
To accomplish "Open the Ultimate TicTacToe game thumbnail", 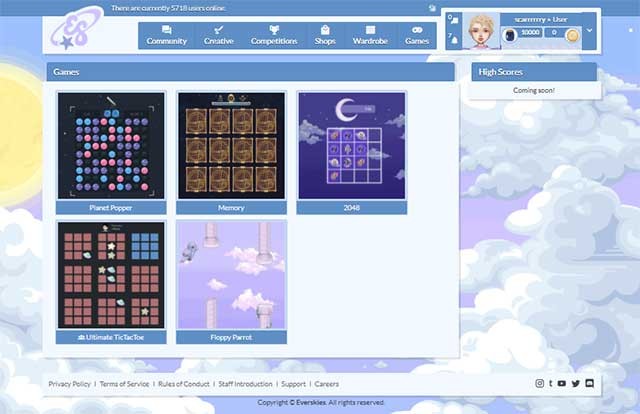I will (x=111, y=275).
